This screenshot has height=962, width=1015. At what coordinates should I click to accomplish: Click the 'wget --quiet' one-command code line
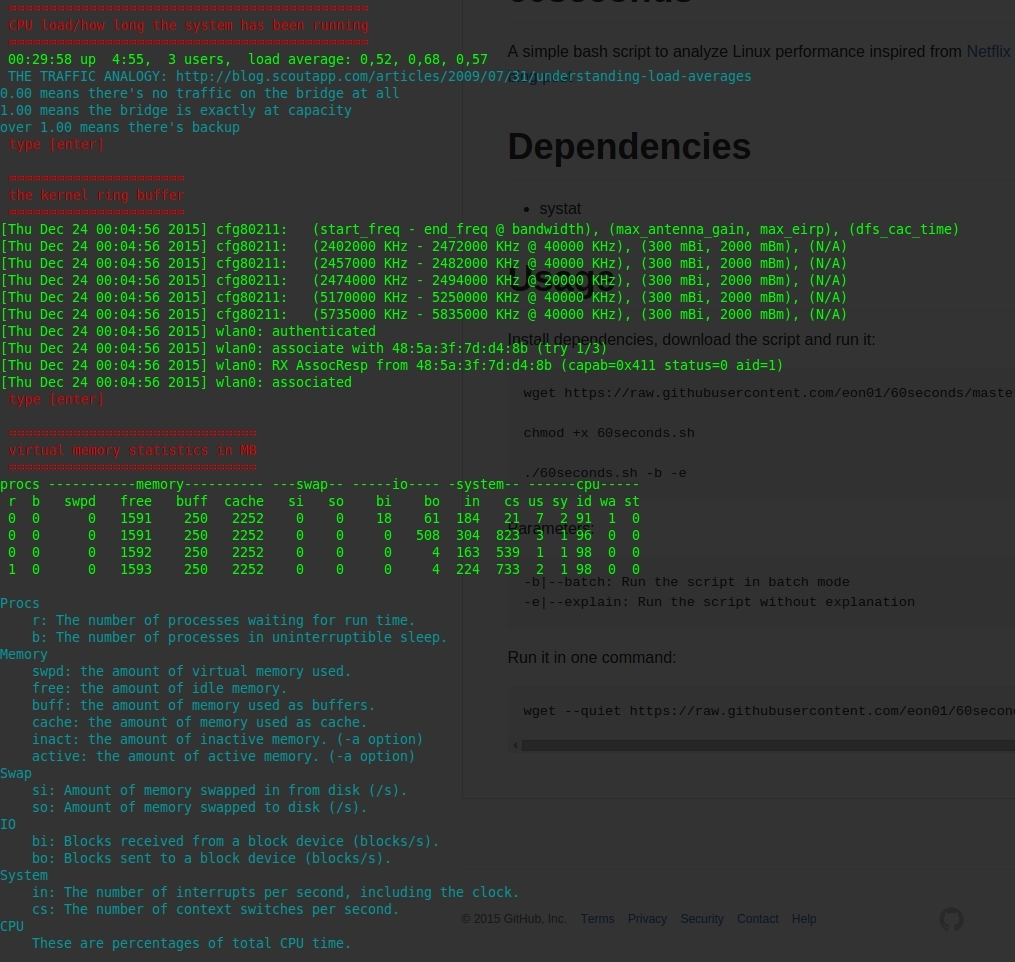(x=769, y=711)
